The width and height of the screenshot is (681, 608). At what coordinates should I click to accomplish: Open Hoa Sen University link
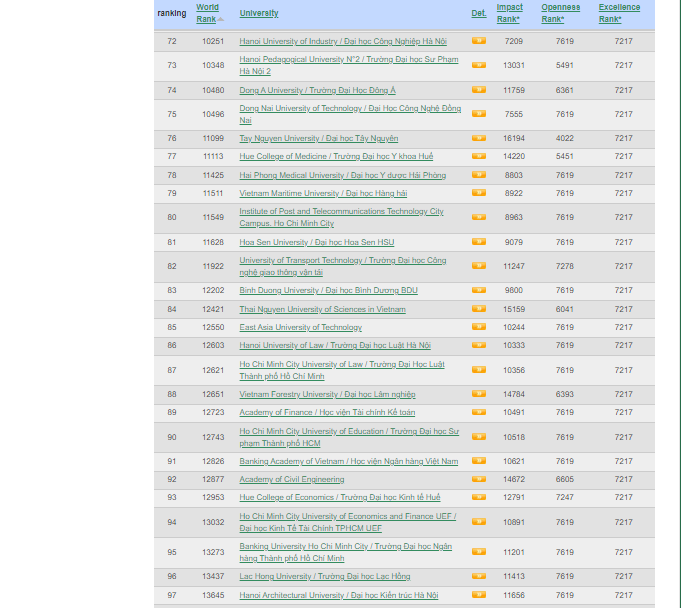[317, 242]
